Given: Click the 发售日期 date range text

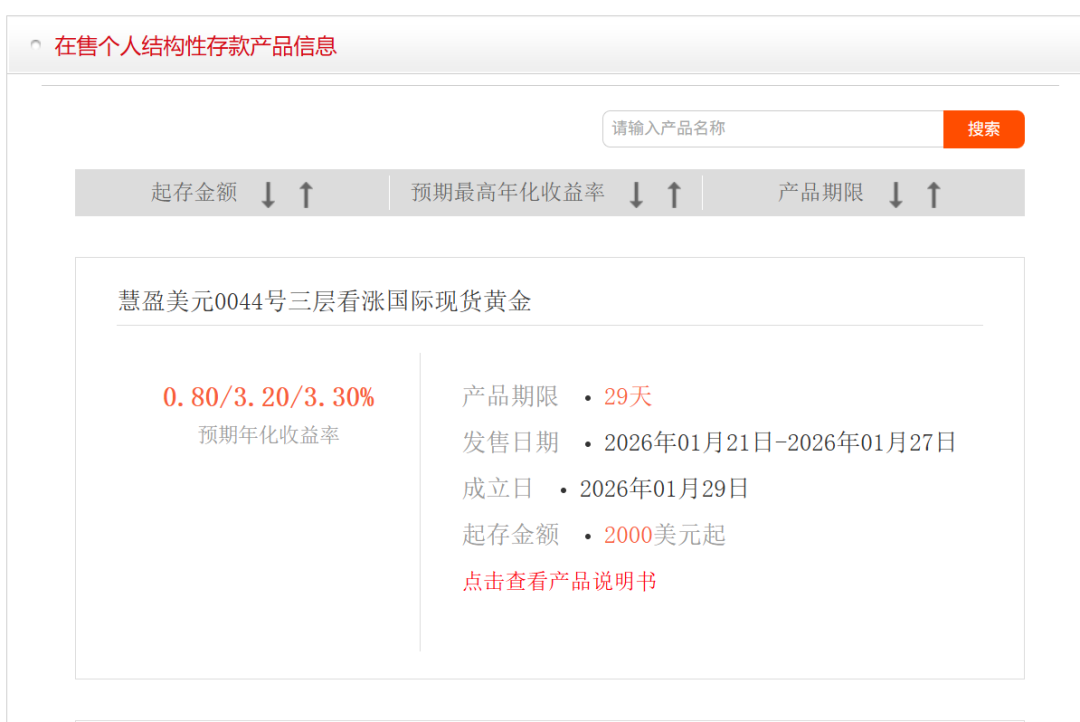Looking at the screenshot, I should click(780, 442).
